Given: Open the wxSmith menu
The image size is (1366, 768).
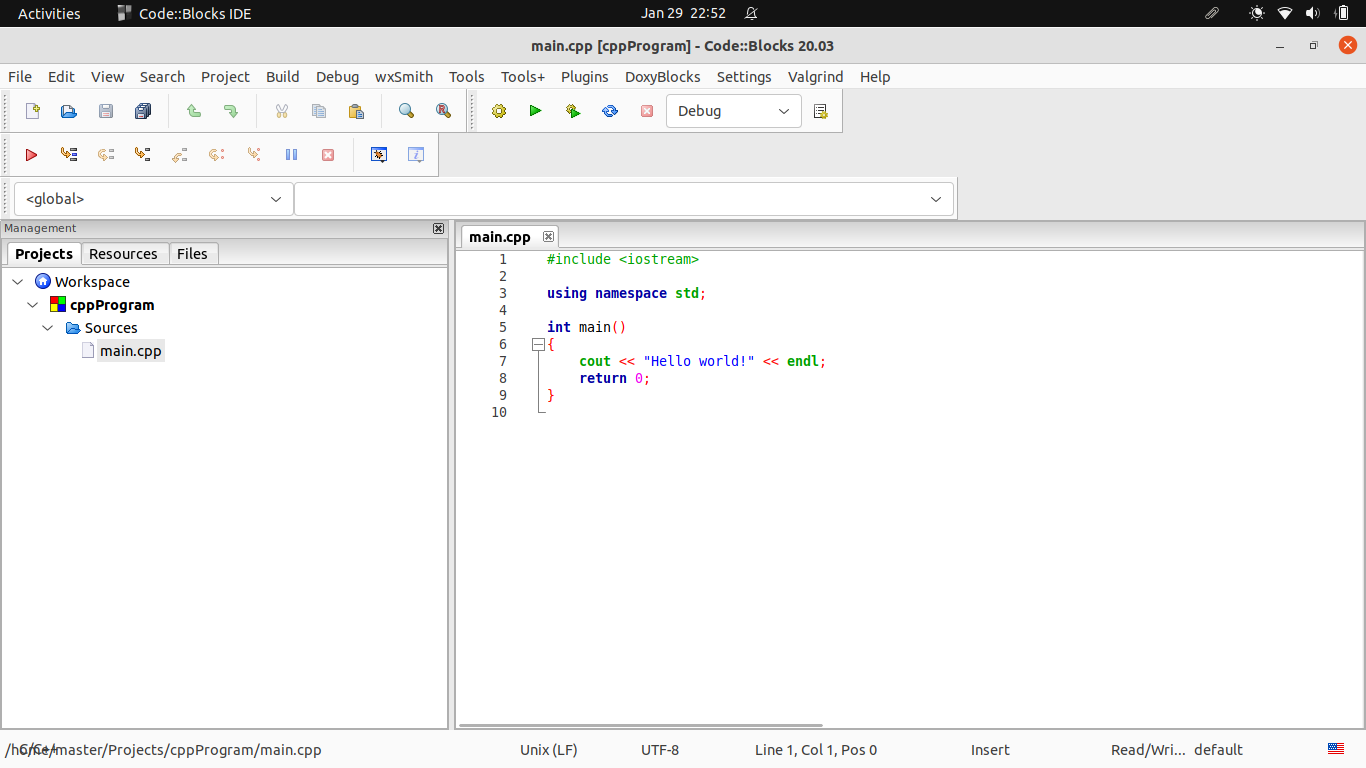Looking at the screenshot, I should (x=404, y=77).
